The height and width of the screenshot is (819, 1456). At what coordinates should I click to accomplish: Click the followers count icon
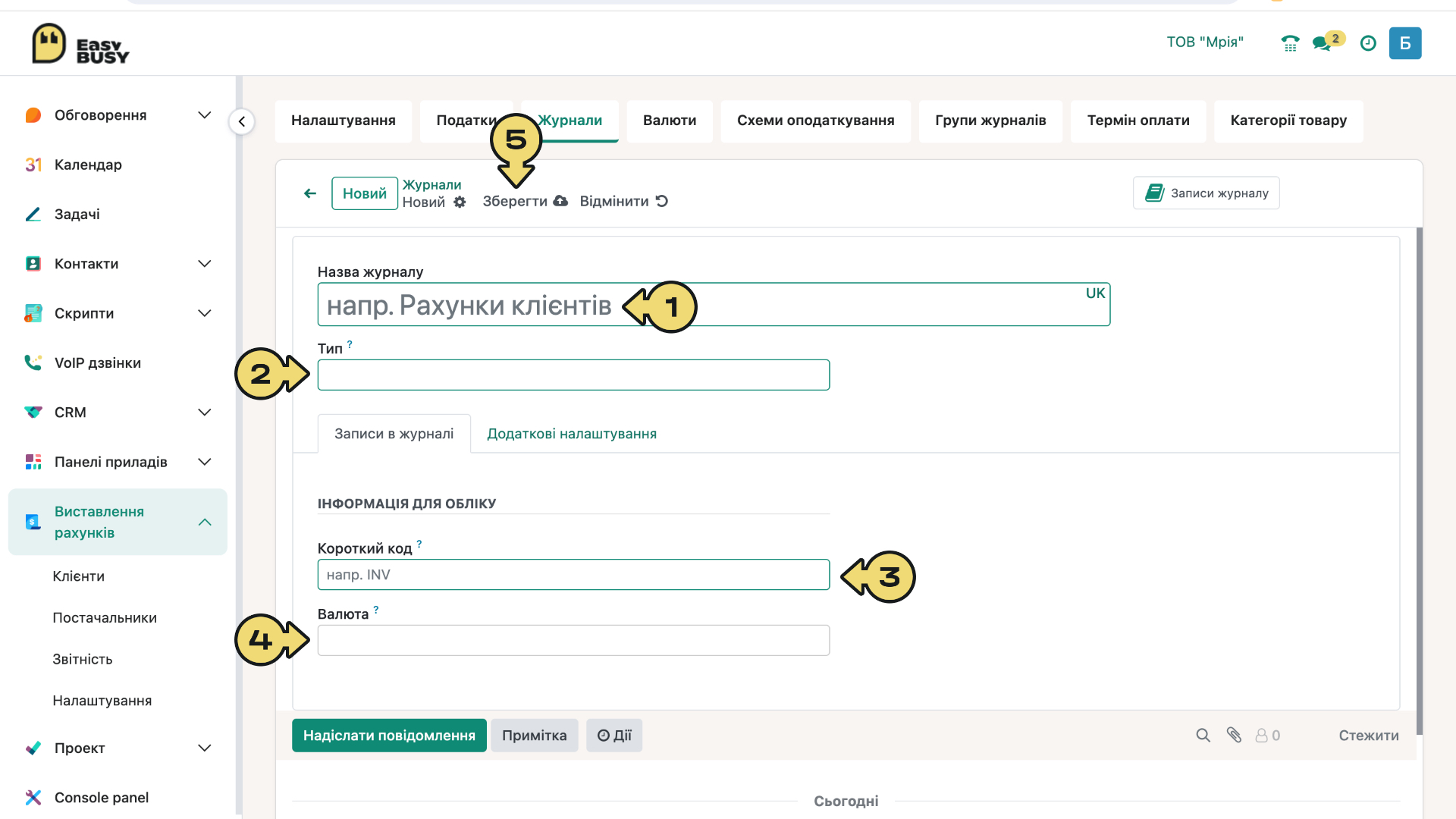[1267, 735]
